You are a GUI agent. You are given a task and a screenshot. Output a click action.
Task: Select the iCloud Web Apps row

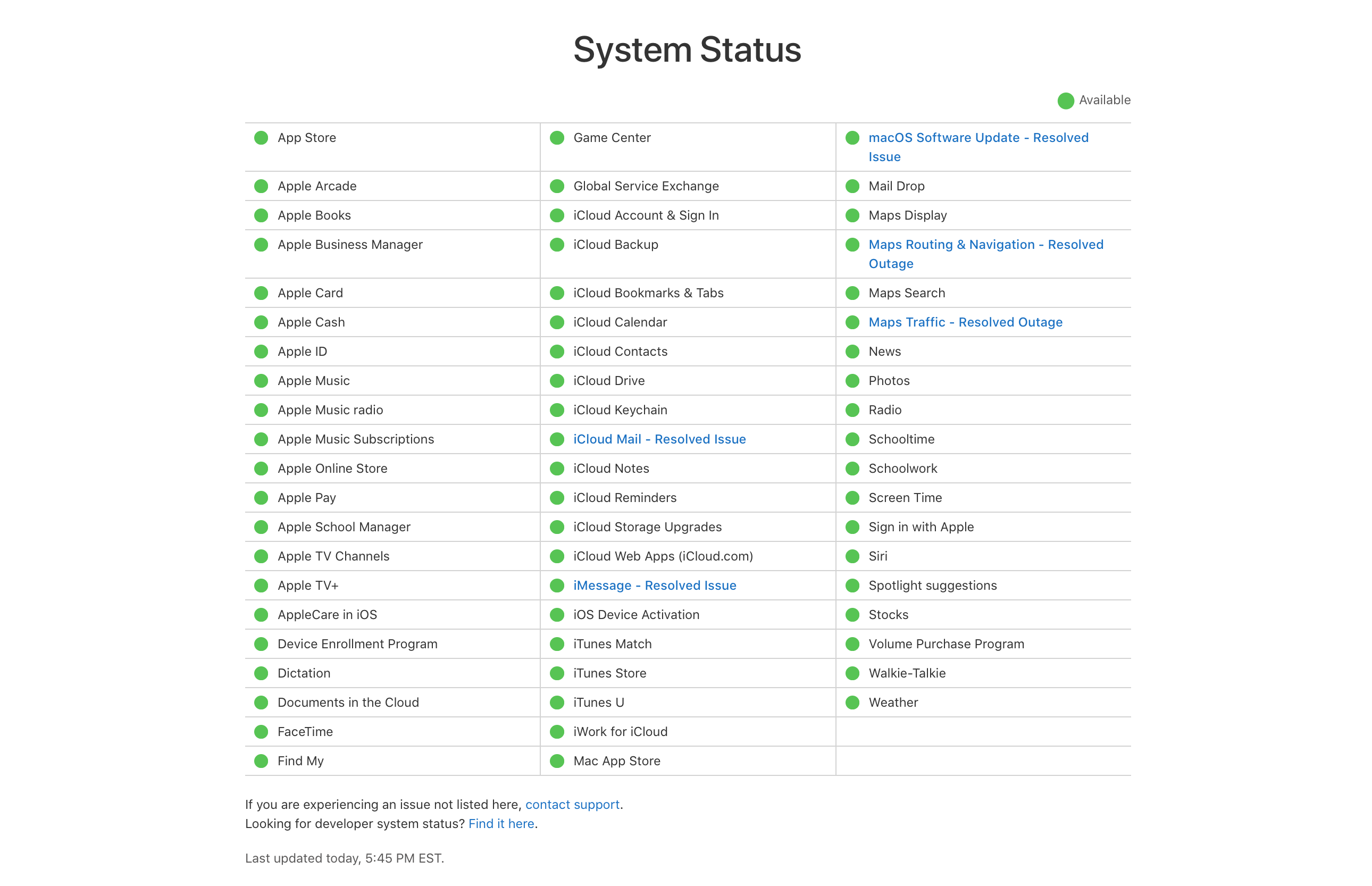click(x=663, y=556)
